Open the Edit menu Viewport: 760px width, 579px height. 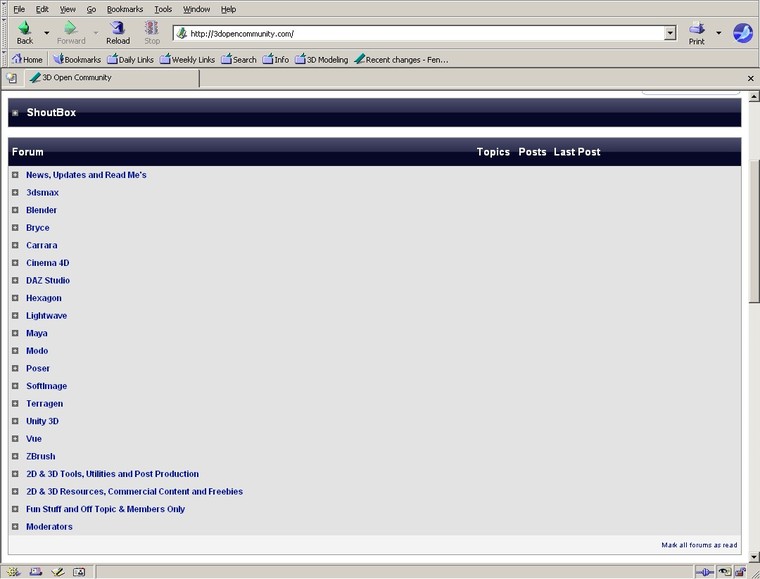(42, 9)
